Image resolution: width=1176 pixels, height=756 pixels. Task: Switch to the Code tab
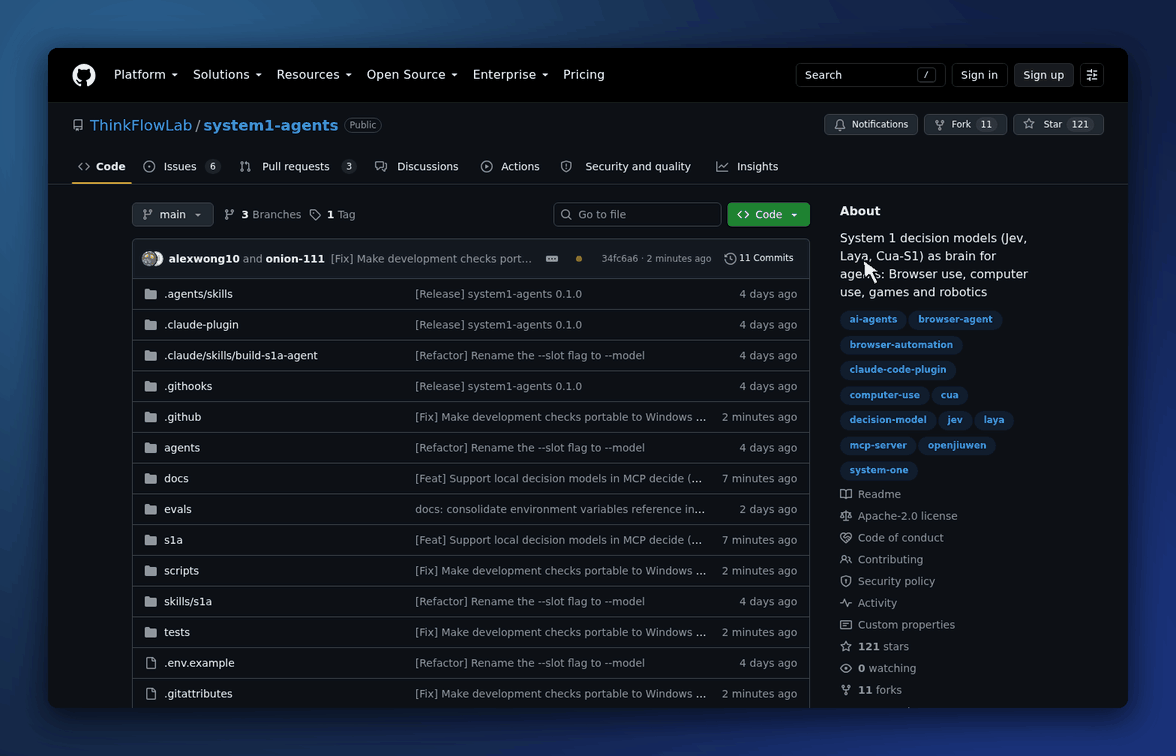(101, 166)
